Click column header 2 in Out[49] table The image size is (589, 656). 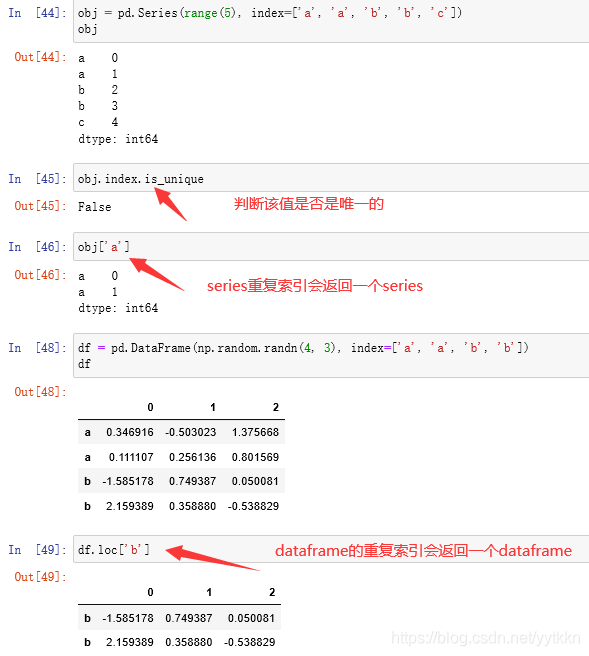[x=272, y=592]
